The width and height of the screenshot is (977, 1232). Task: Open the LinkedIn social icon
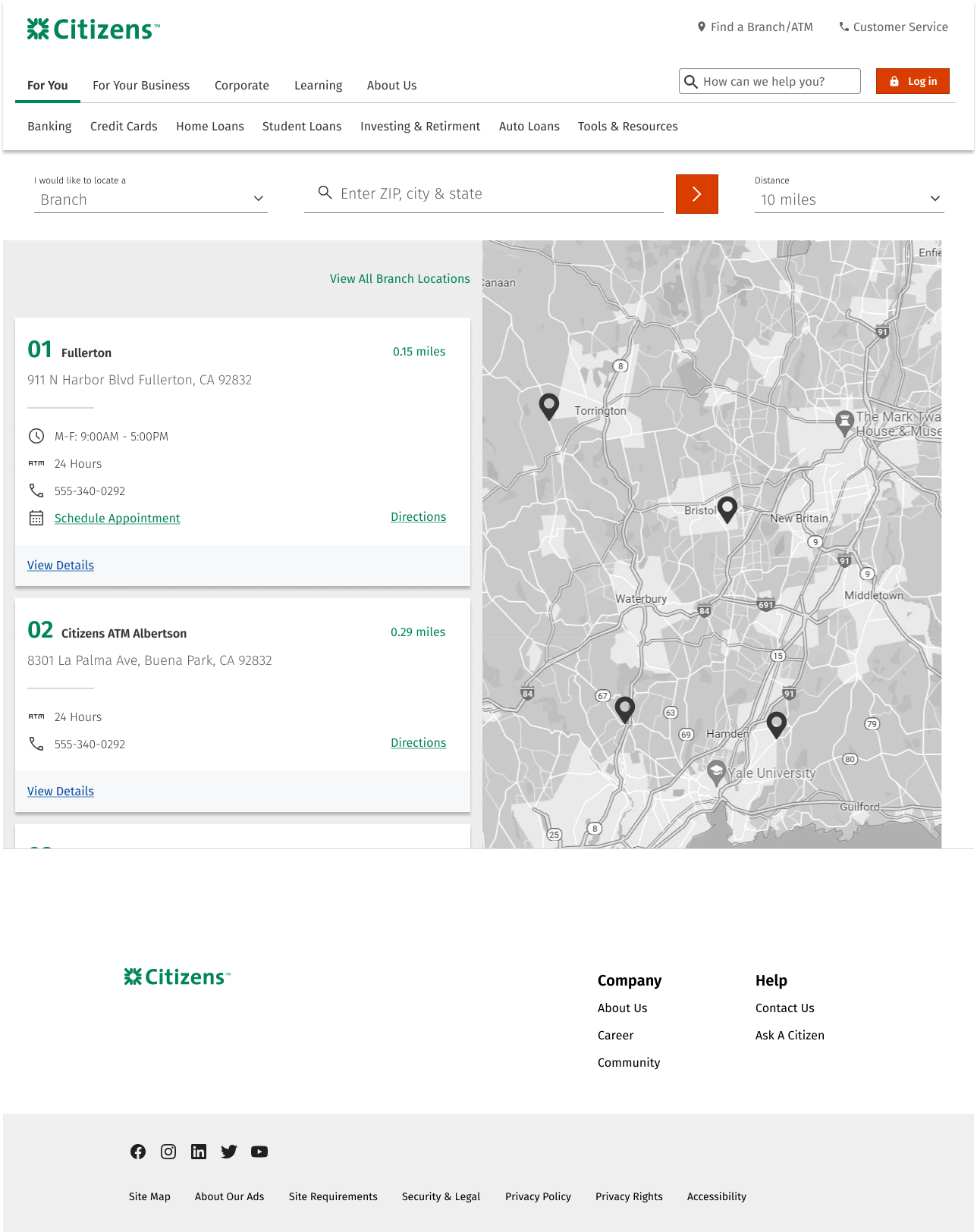tap(199, 1152)
